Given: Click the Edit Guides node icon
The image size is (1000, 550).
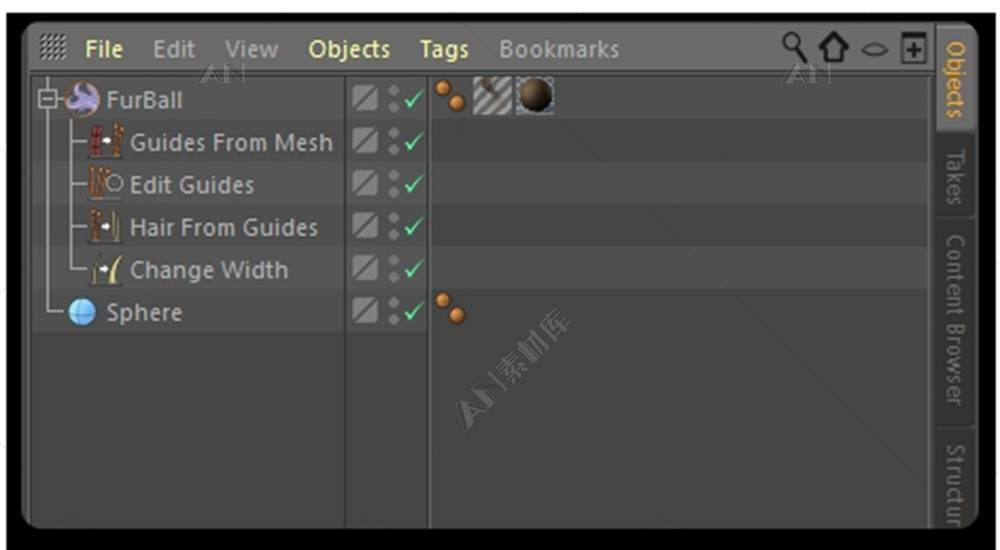Looking at the screenshot, I should coord(105,184).
